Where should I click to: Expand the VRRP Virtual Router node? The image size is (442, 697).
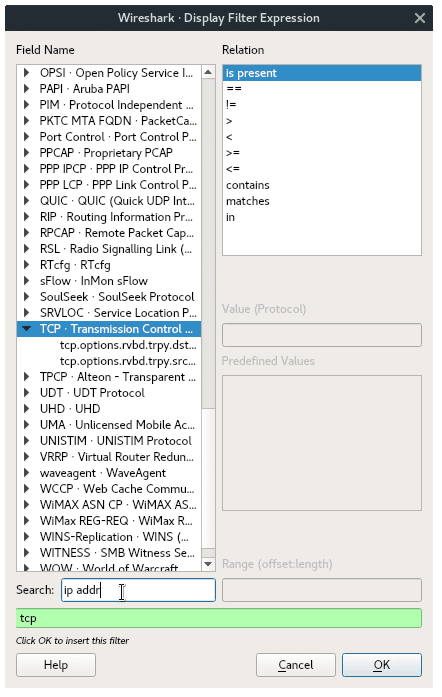26,457
